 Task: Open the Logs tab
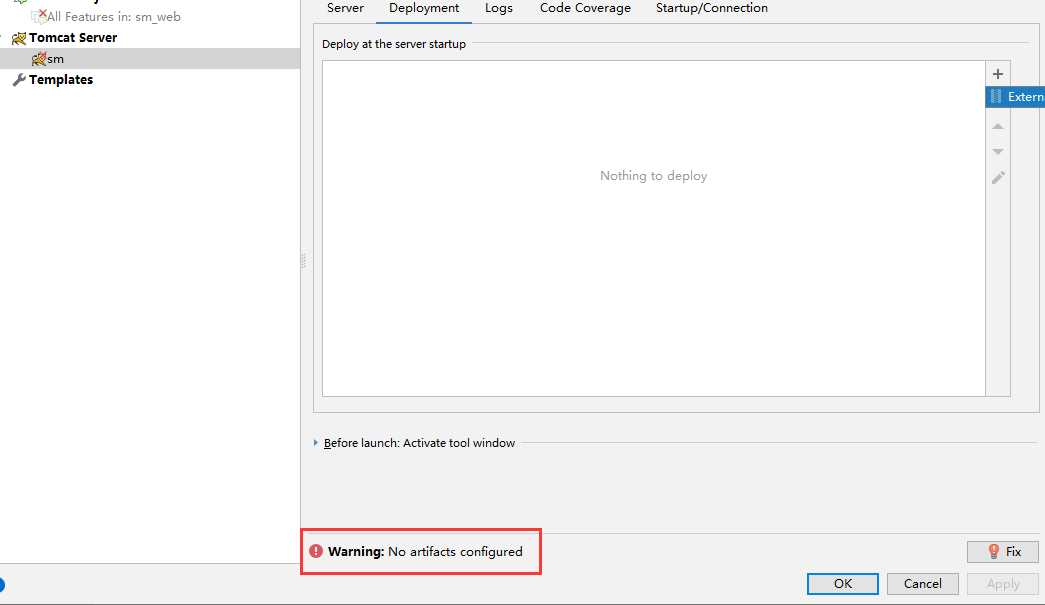pos(499,8)
